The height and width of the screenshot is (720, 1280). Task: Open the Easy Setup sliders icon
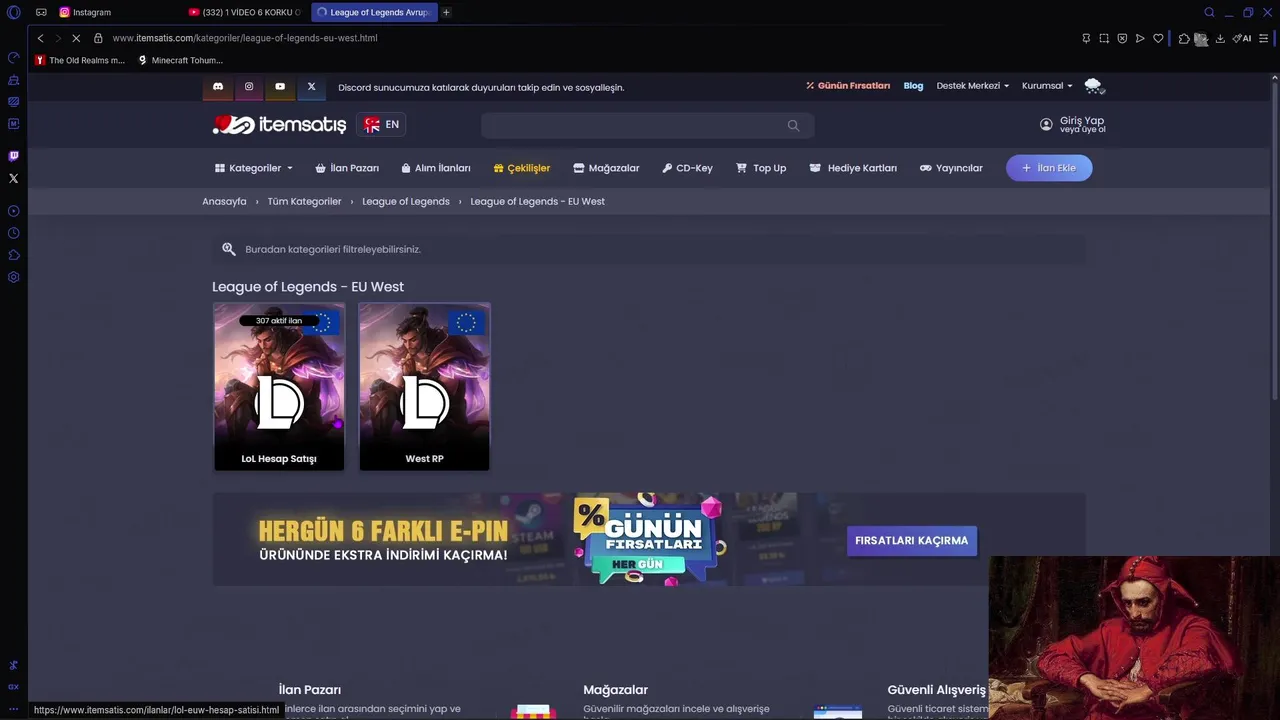[1264, 38]
